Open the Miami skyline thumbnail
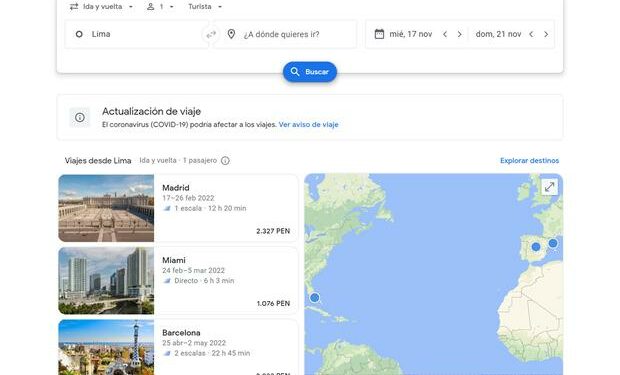 [106, 280]
